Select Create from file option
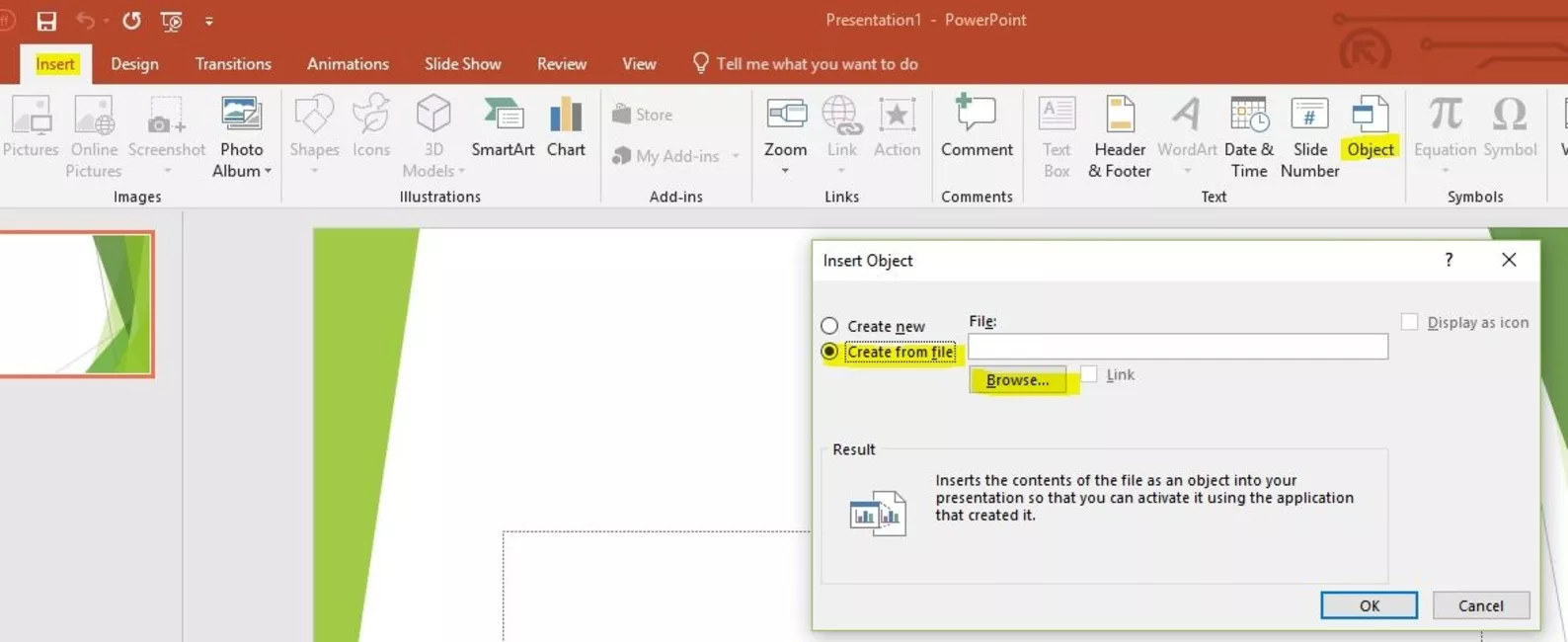1568x642 pixels. pyautogui.click(x=829, y=352)
